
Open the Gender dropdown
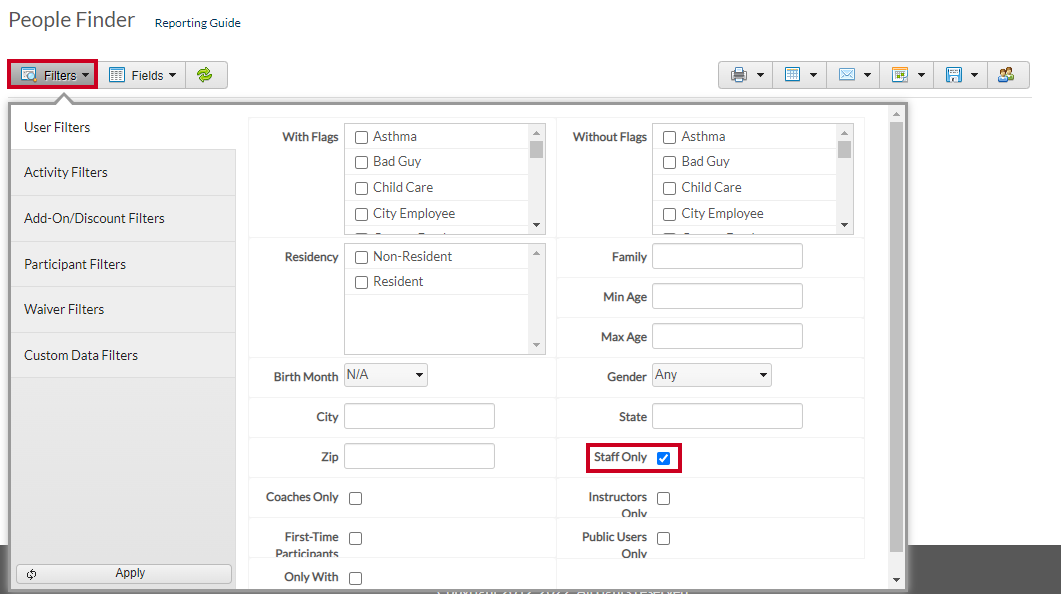pos(712,375)
